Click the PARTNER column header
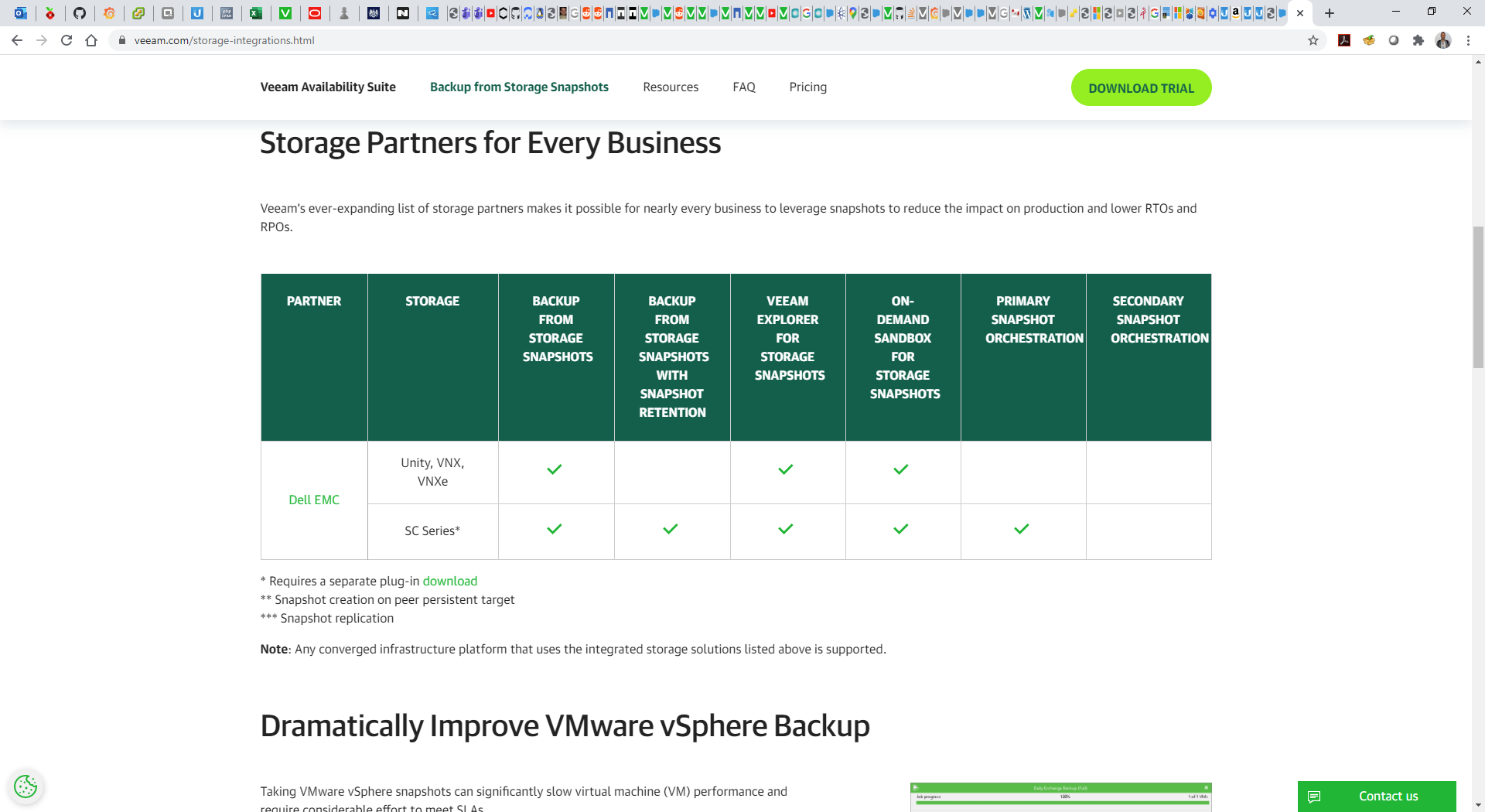The width and height of the screenshot is (1485, 812). [314, 357]
